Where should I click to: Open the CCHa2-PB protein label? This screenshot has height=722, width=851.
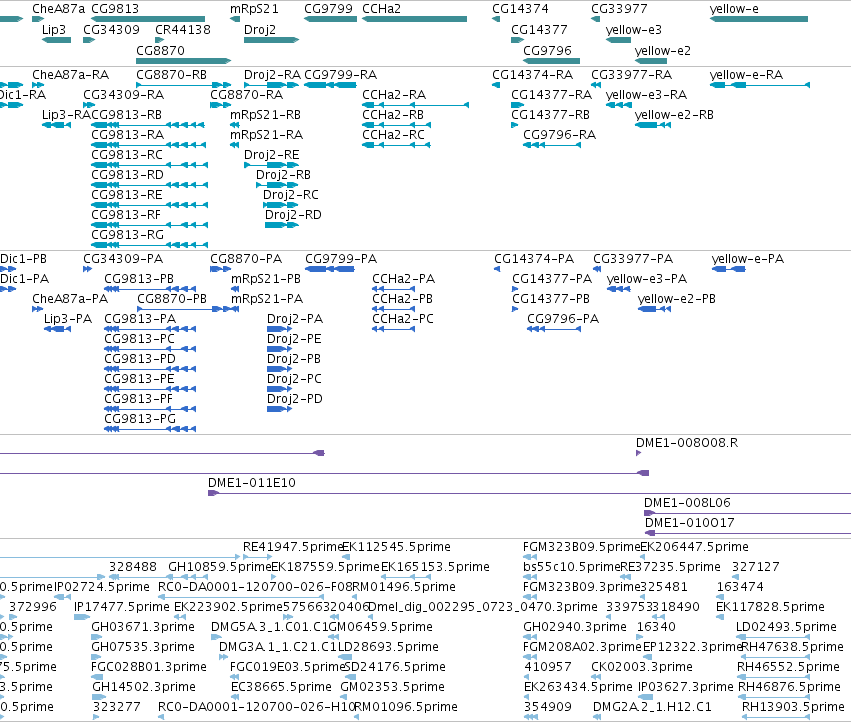pos(403,299)
